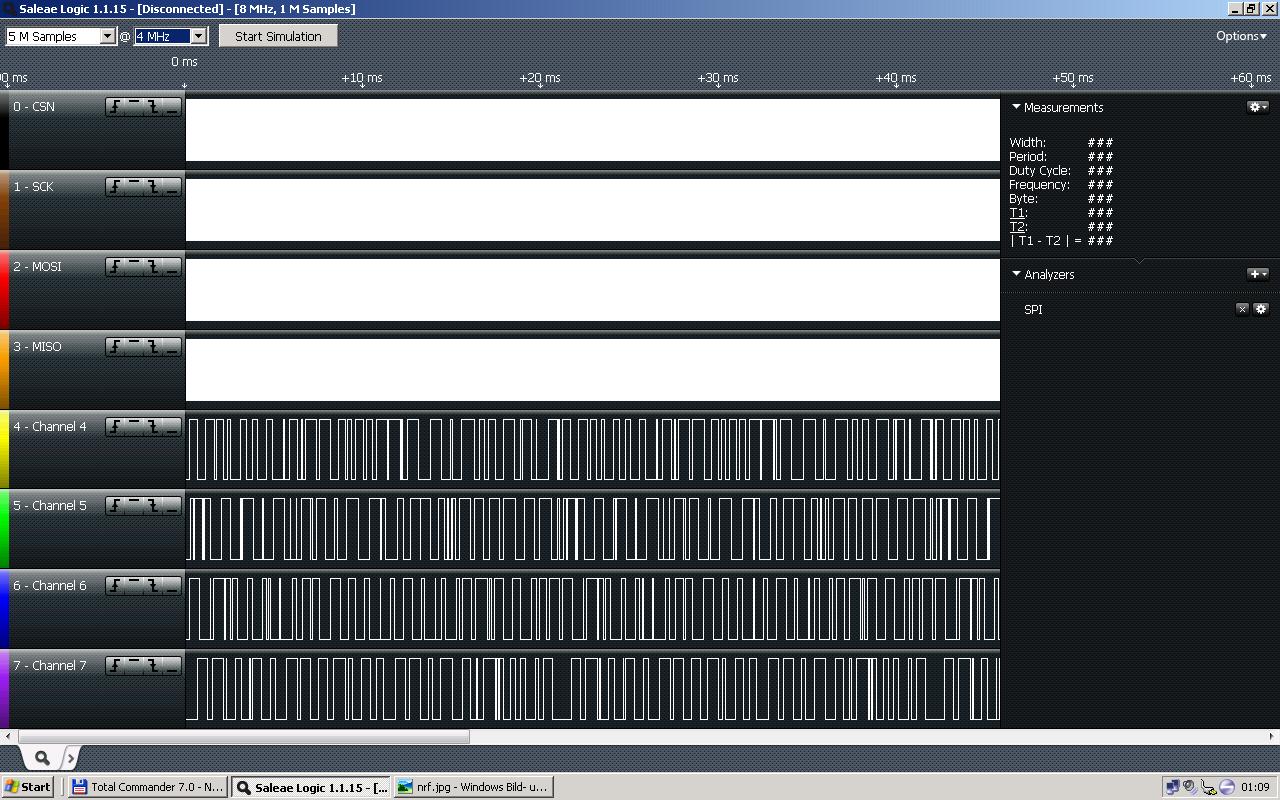Viewport: 1280px width, 800px height.
Task: Open the 5 M Samples dropdown
Action: click(61, 36)
